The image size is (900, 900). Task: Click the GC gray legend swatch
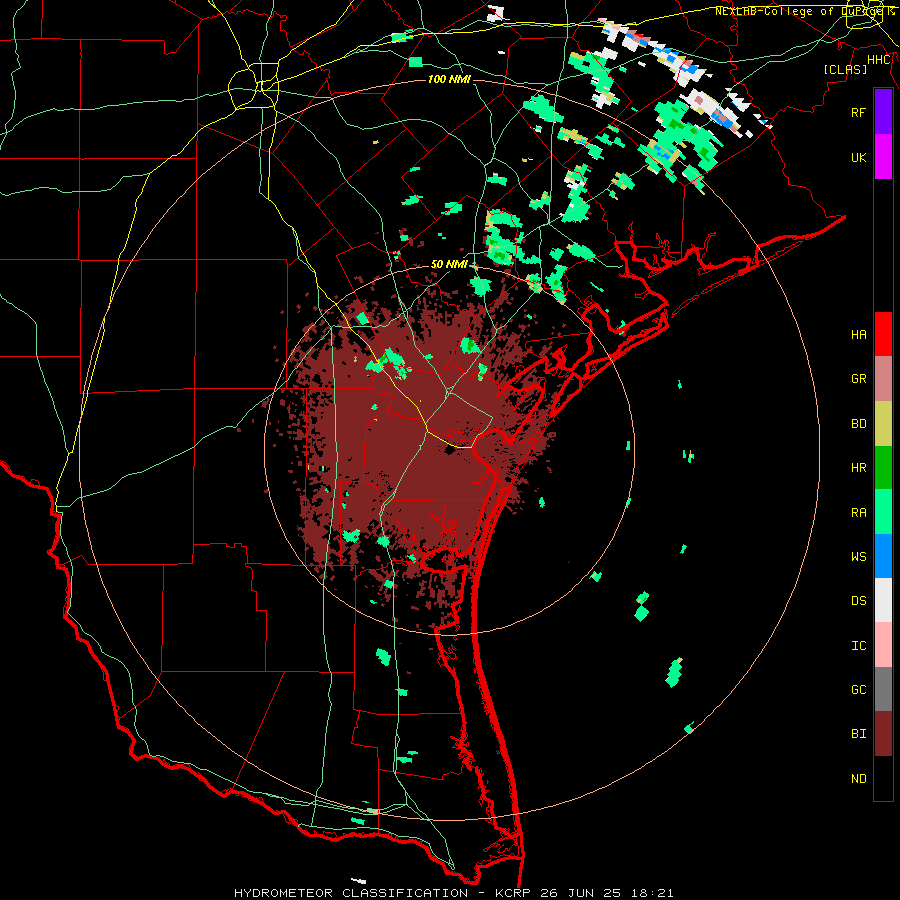pyautogui.click(x=883, y=689)
